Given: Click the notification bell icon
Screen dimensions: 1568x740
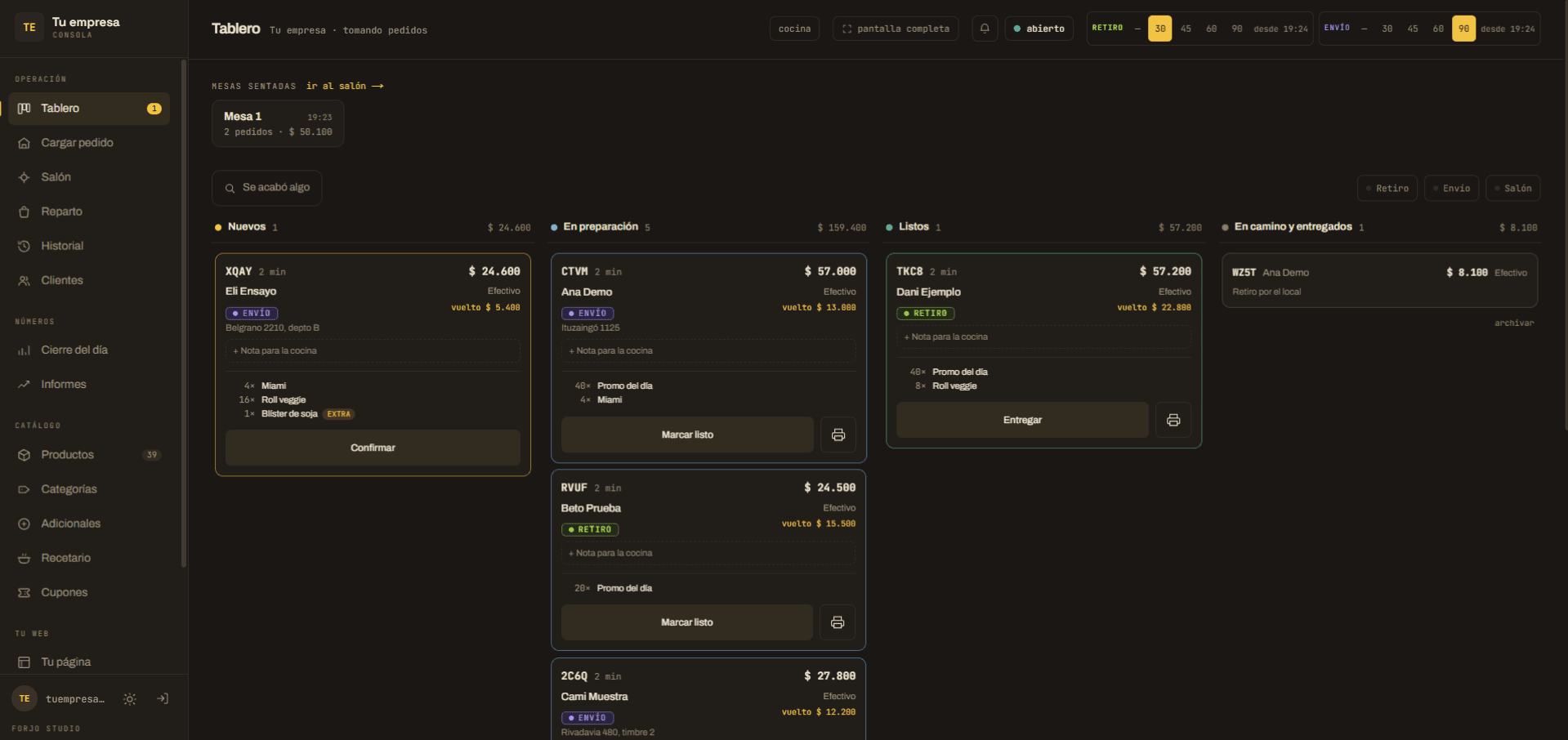Looking at the screenshot, I should click(x=985, y=29).
